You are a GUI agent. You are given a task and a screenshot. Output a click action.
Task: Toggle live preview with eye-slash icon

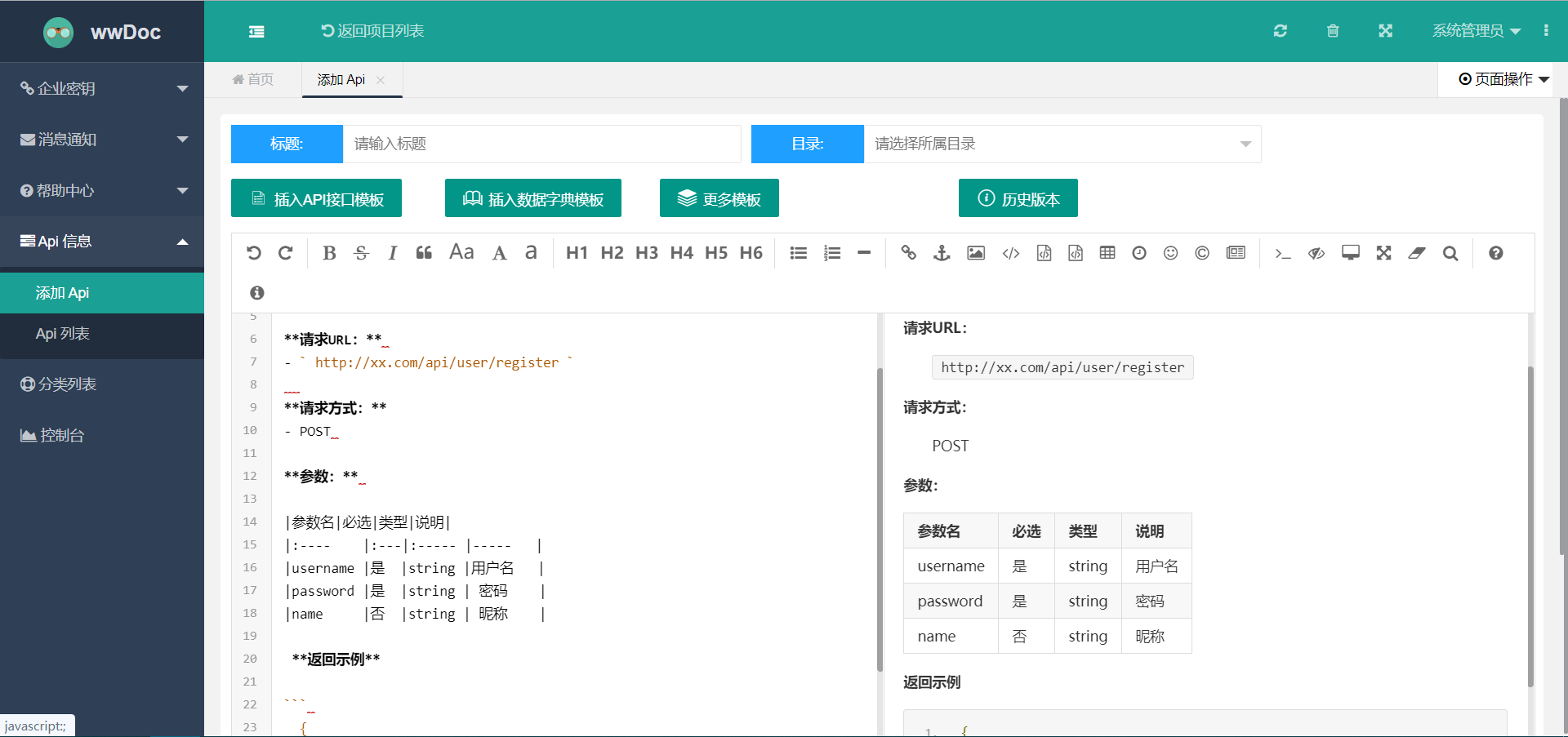tap(1316, 253)
